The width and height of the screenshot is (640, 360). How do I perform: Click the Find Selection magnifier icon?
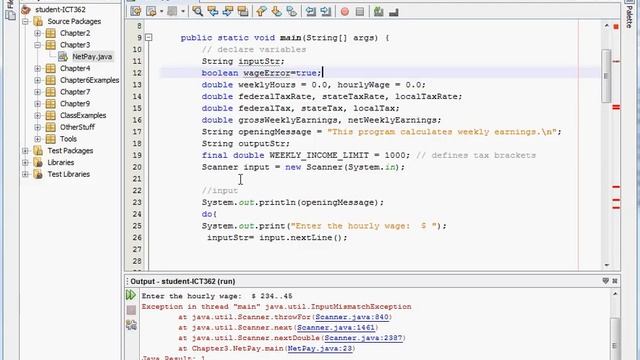point(198,11)
